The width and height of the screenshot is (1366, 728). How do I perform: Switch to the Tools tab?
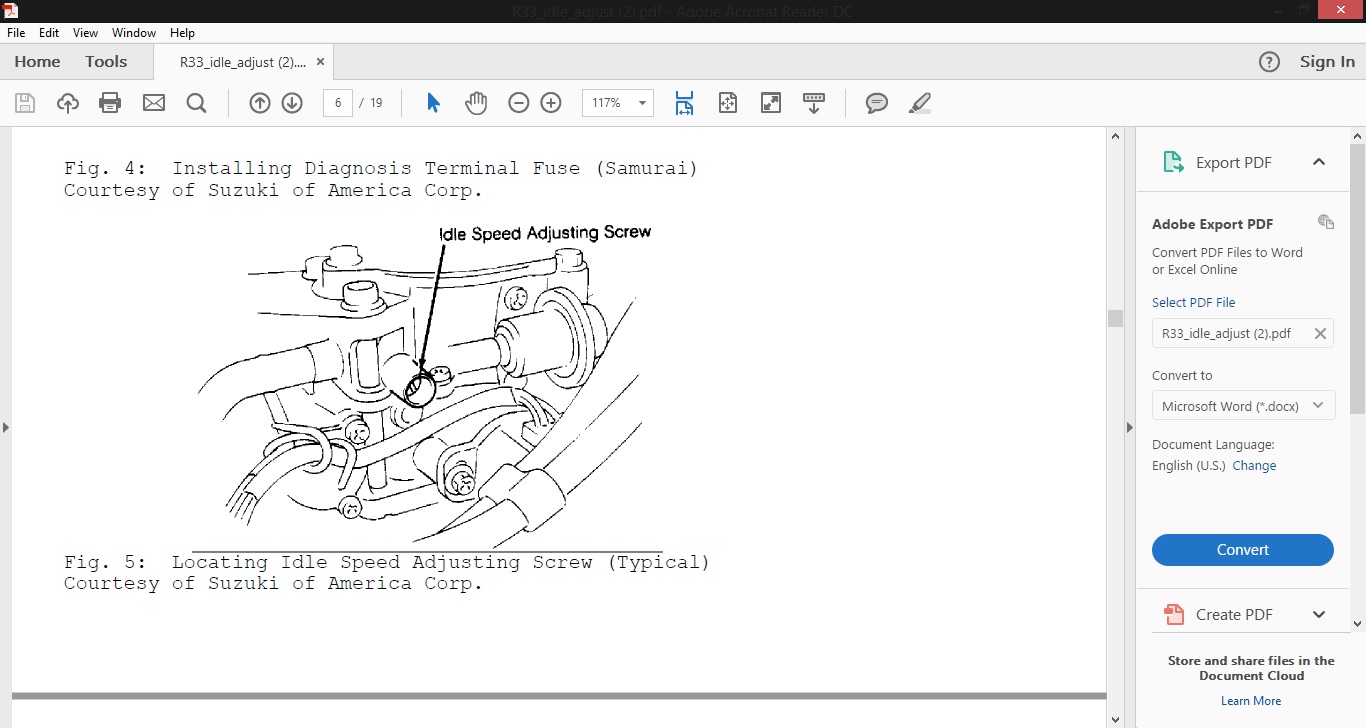click(x=106, y=62)
